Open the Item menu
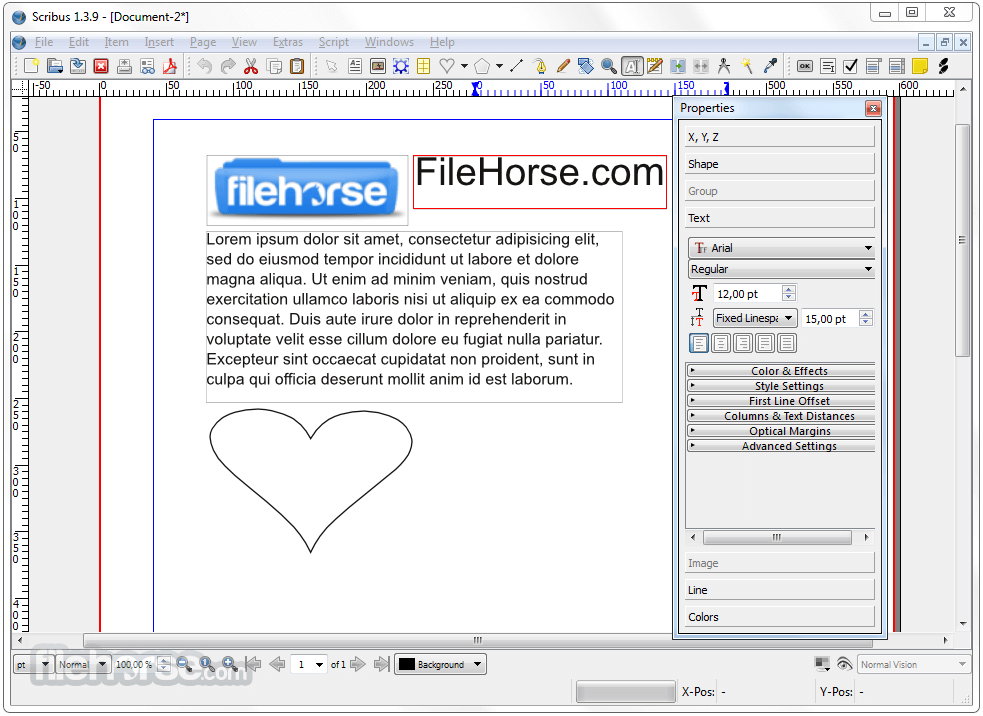 click(116, 42)
